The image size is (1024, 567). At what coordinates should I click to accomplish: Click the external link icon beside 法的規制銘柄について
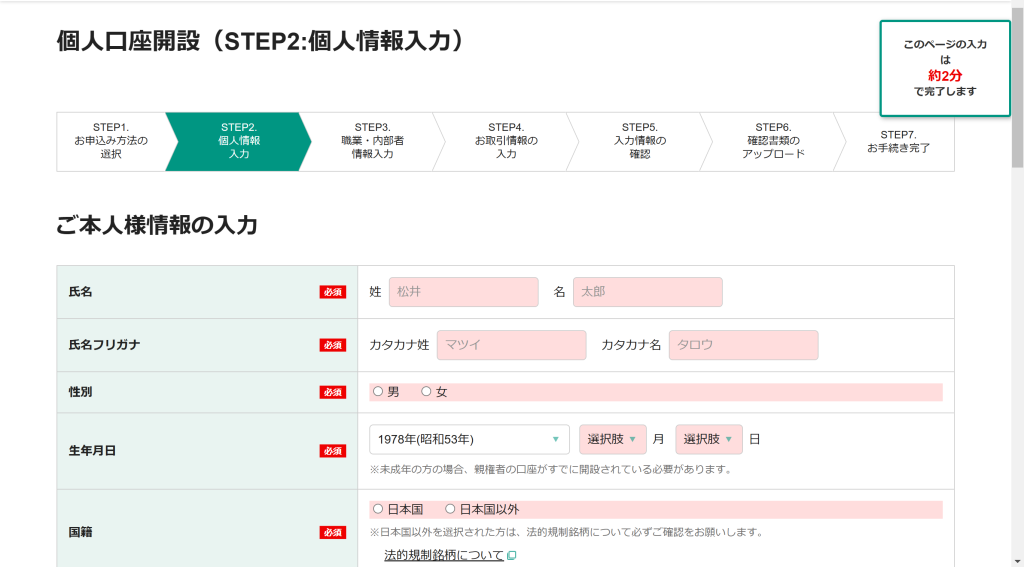click(511, 555)
